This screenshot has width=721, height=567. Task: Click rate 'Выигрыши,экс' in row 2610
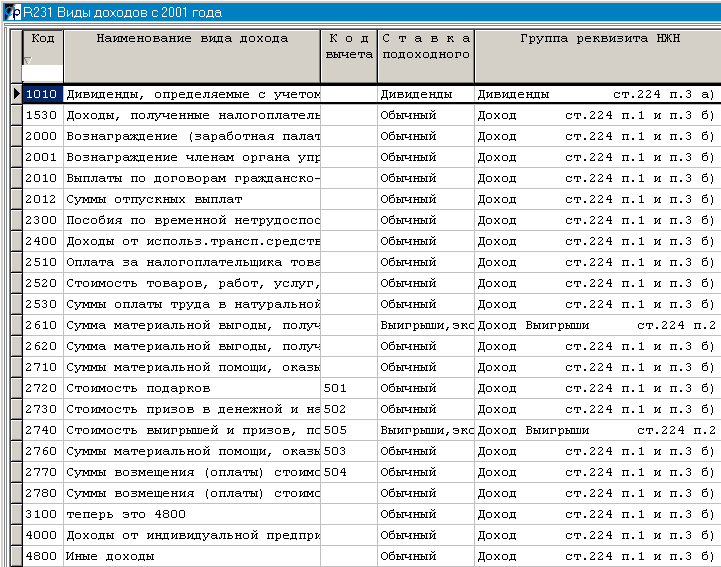426,325
